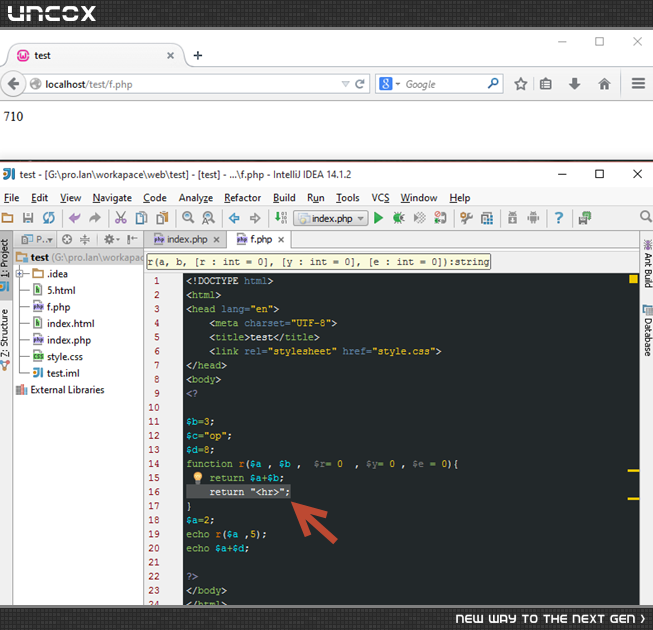The height and width of the screenshot is (630, 653).
Task: Click the Scroll from Source target icon
Action: 67,239
